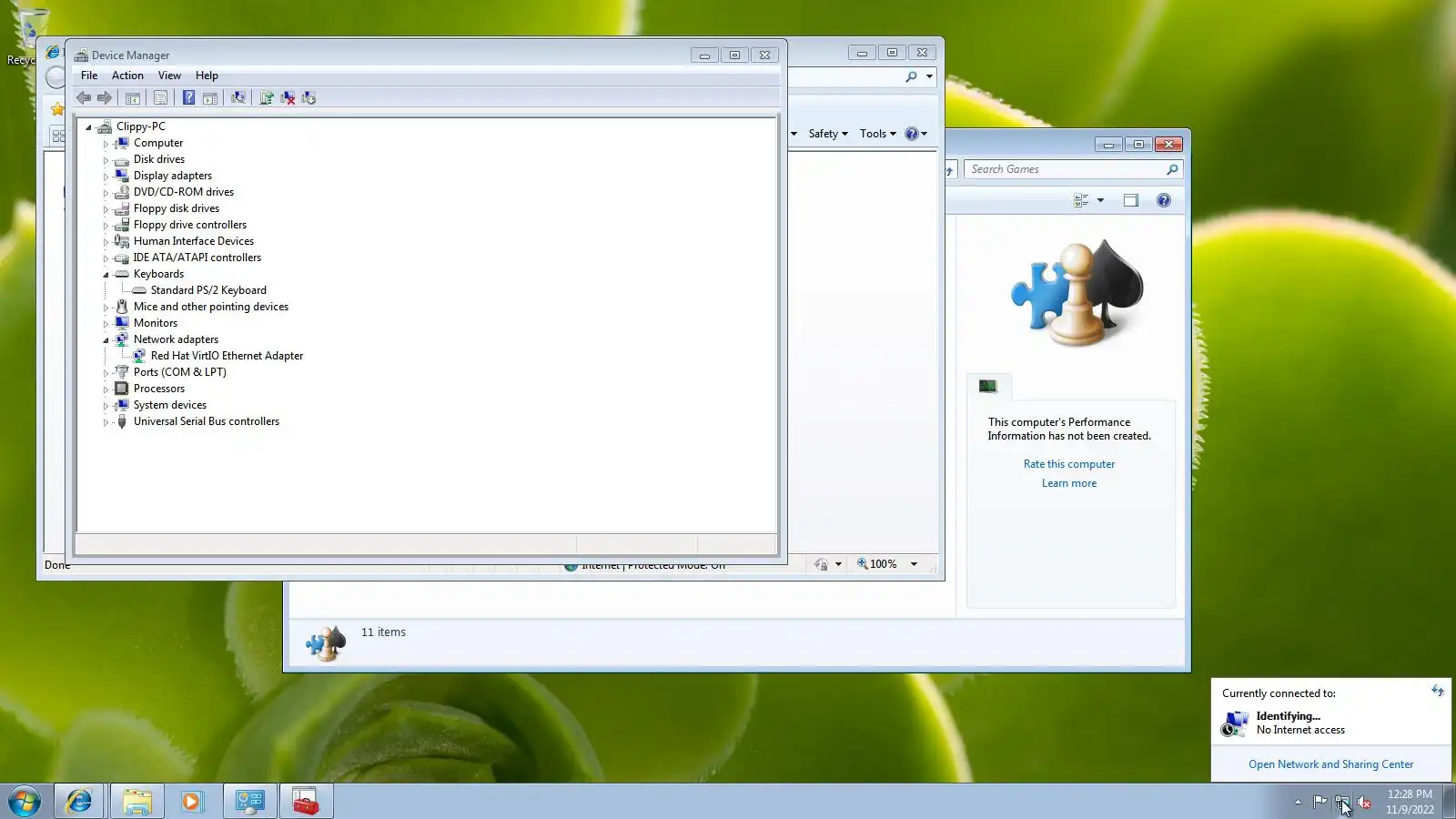Select Ports (COM & LPT) entry
This screenshot has width=1456, height=819.
pyautogui.click(x=180, y=372)
